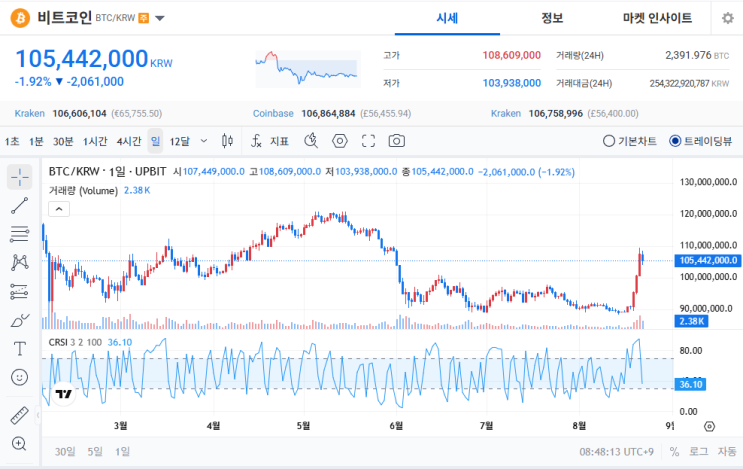Set timeframe to 1초
The image size is (743, 469).
pos(12,141)
